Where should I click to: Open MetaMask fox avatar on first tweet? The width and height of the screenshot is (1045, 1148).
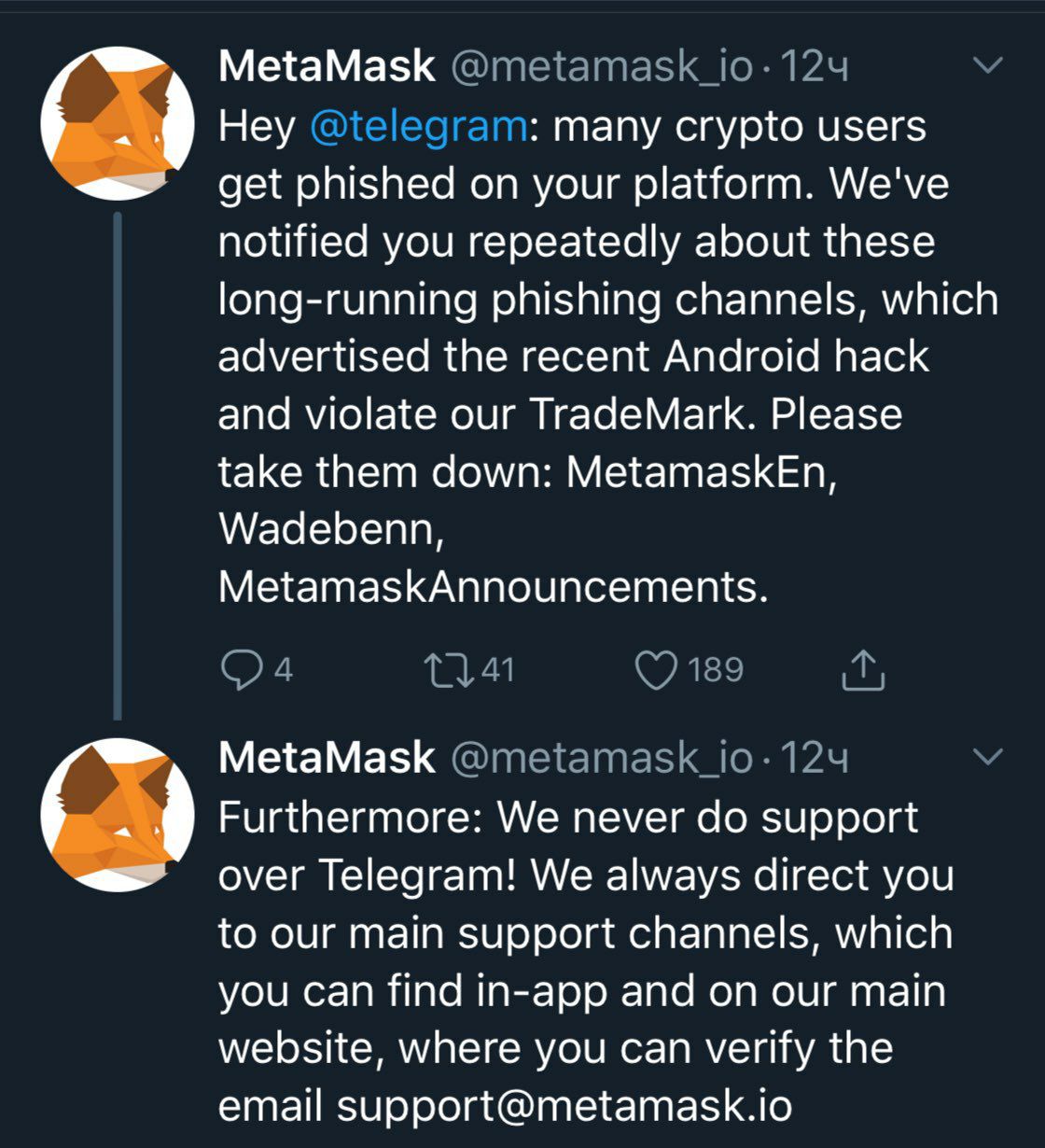click(118, 123)
